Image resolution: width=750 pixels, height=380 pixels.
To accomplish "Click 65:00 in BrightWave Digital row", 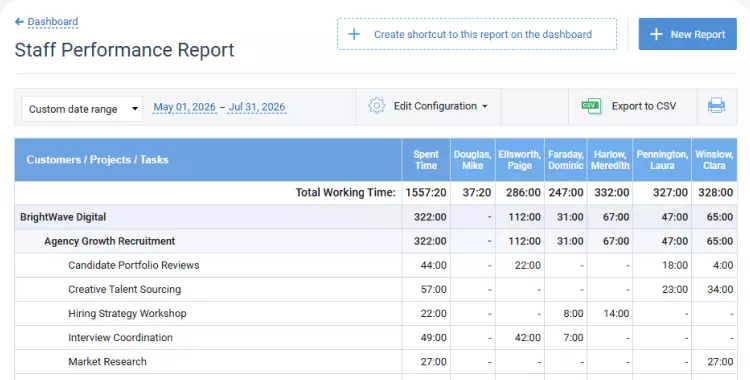I will [720, 217].
